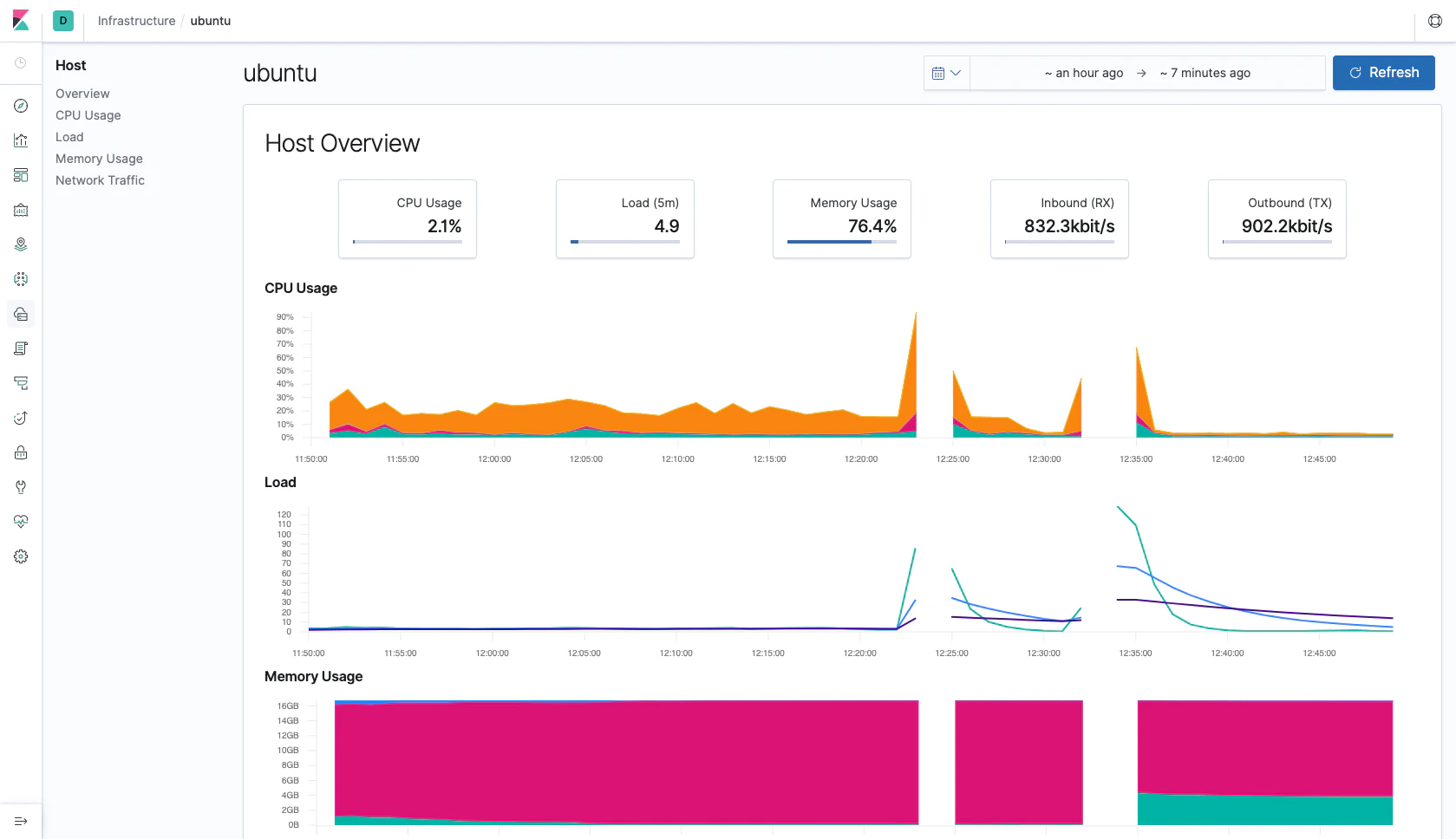Open Visualize chart icon in sidebar
Image resolution: width=1456 pixels, height=839 pixels.
coord(21,140)
